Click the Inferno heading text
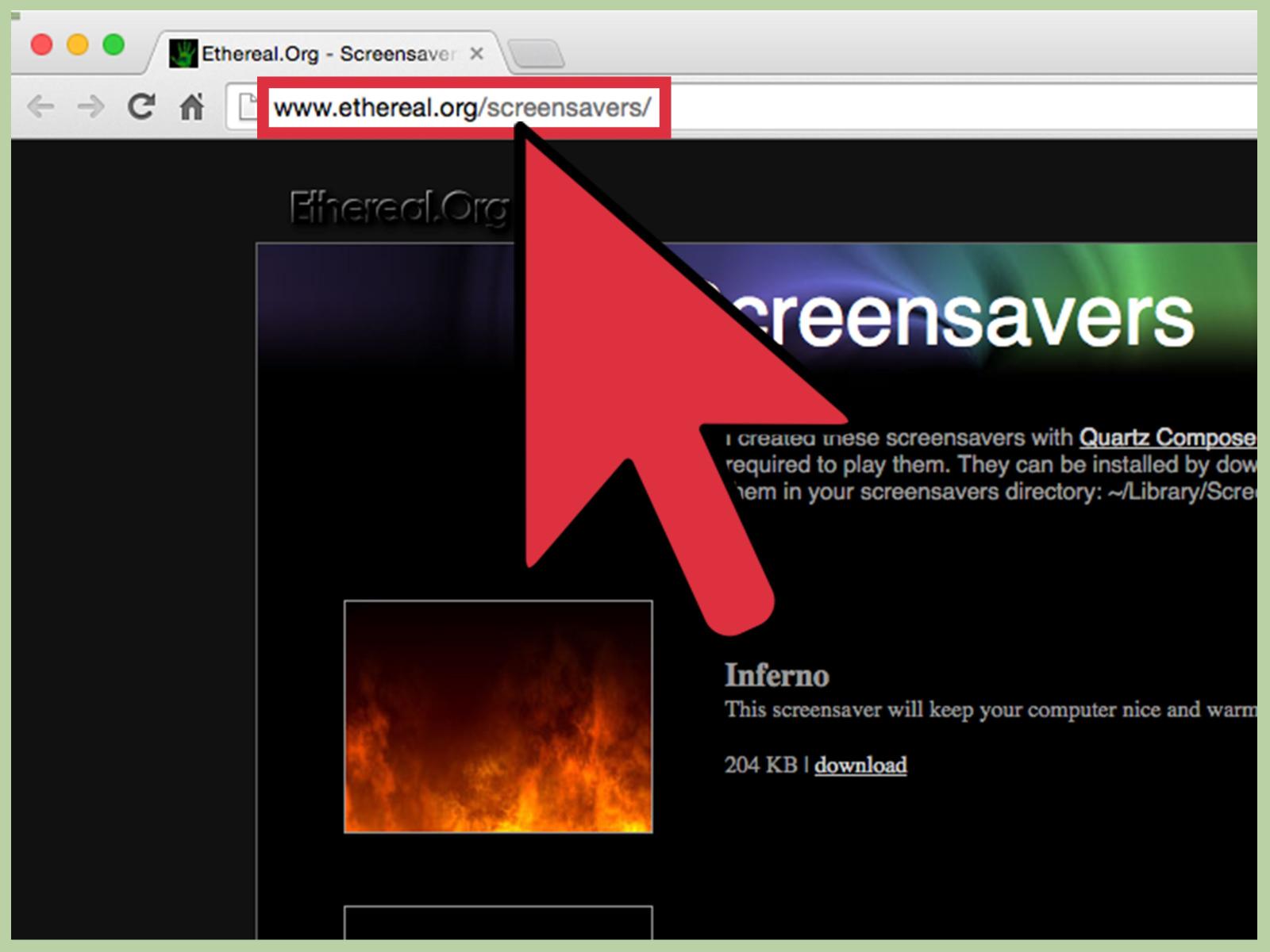This screenshot has height=952, width=1270. [x=776, y=676]
